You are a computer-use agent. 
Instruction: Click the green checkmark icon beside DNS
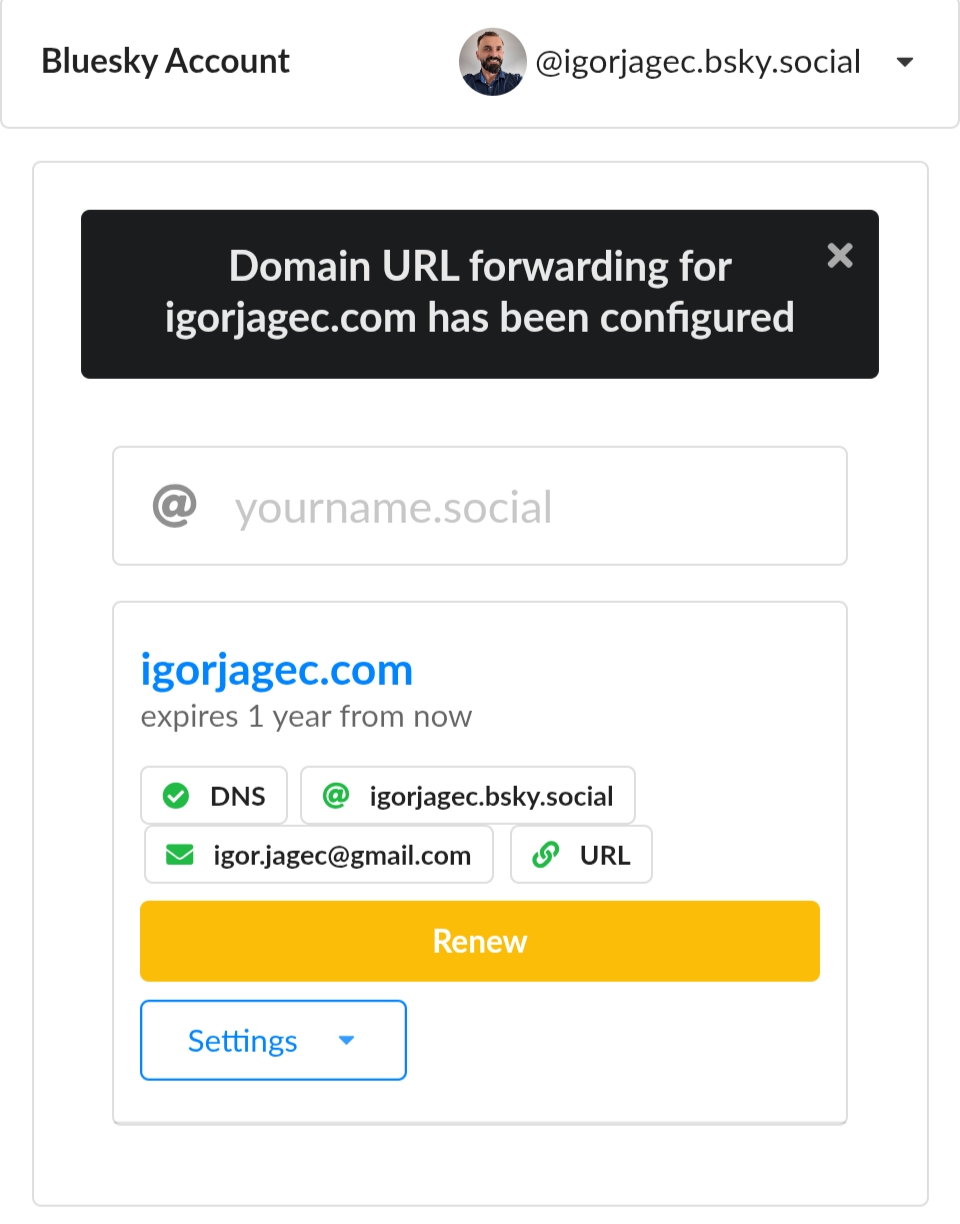(x=176, y=796)
